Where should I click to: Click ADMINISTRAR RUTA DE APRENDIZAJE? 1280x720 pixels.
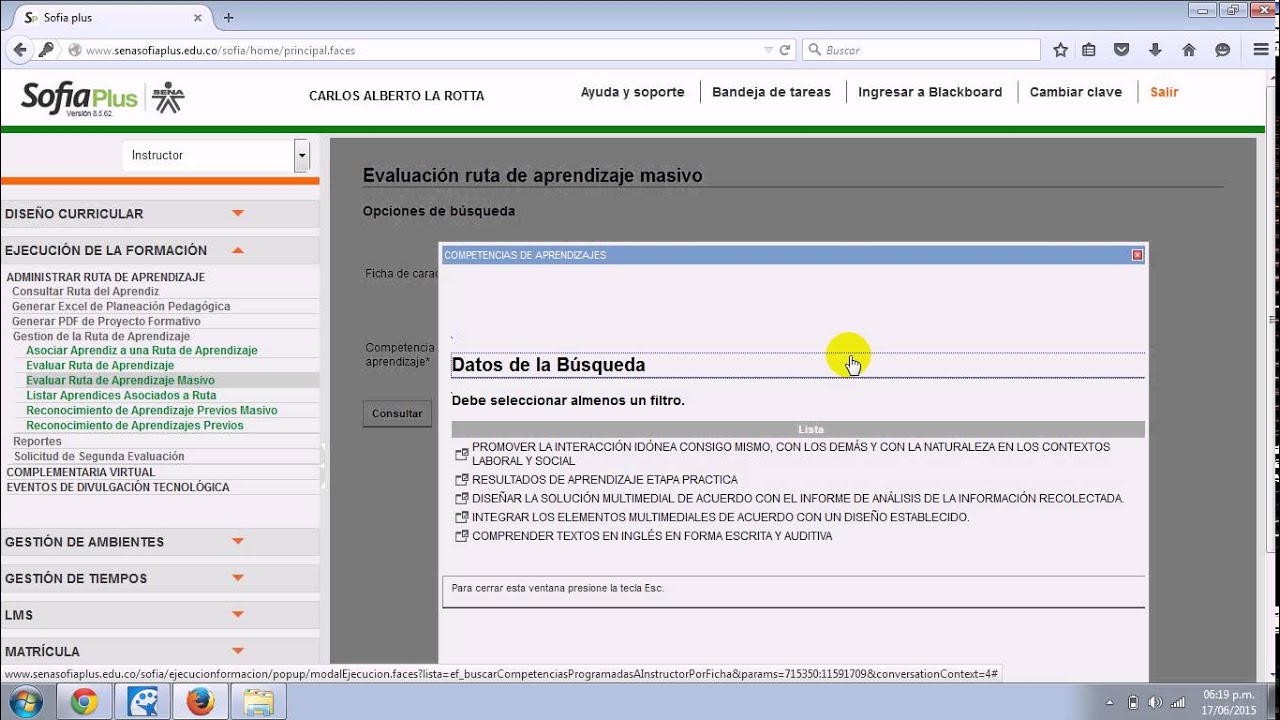[106, 277]
